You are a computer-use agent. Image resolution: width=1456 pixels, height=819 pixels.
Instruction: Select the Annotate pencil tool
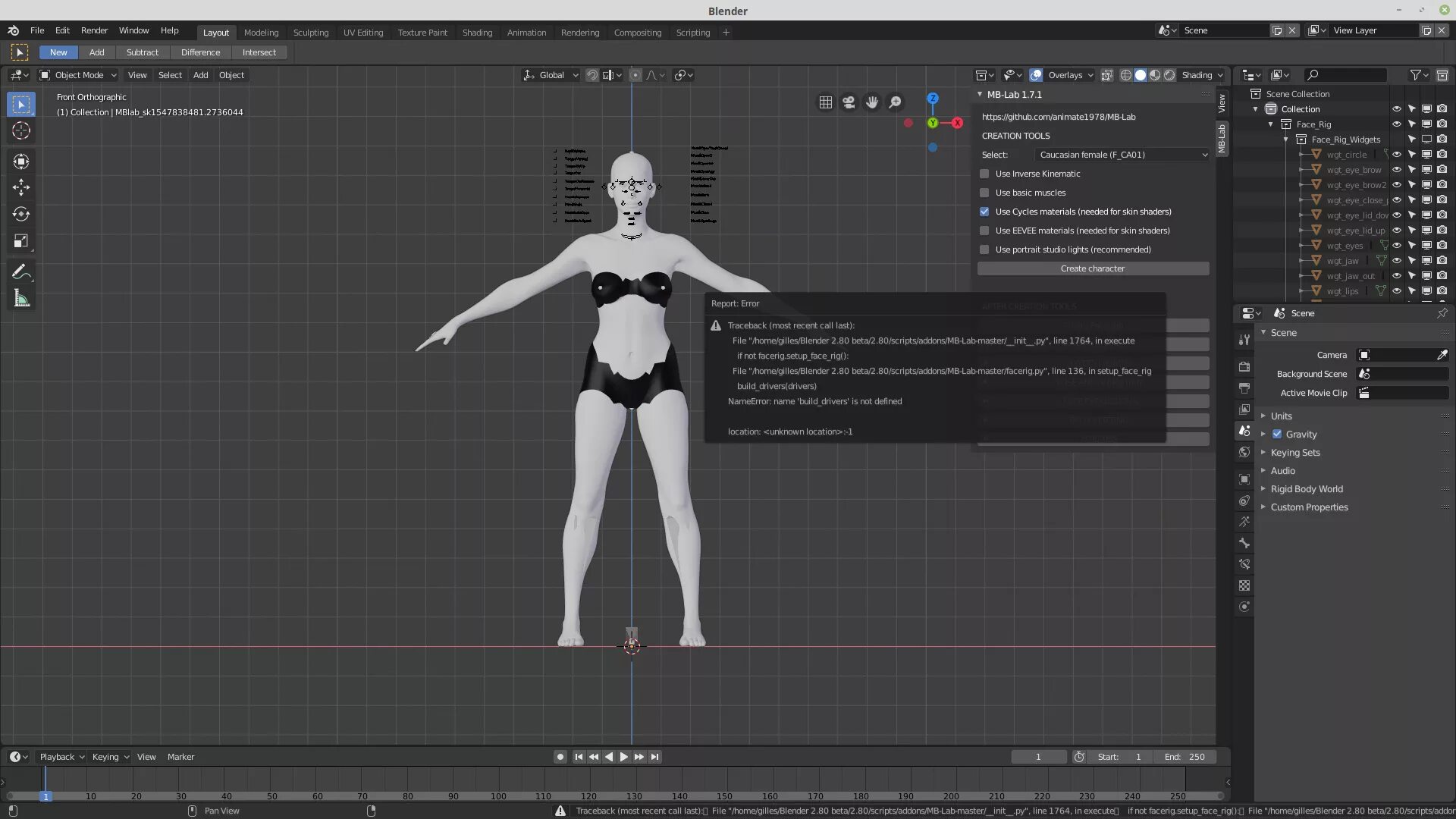tap(21, 272)
